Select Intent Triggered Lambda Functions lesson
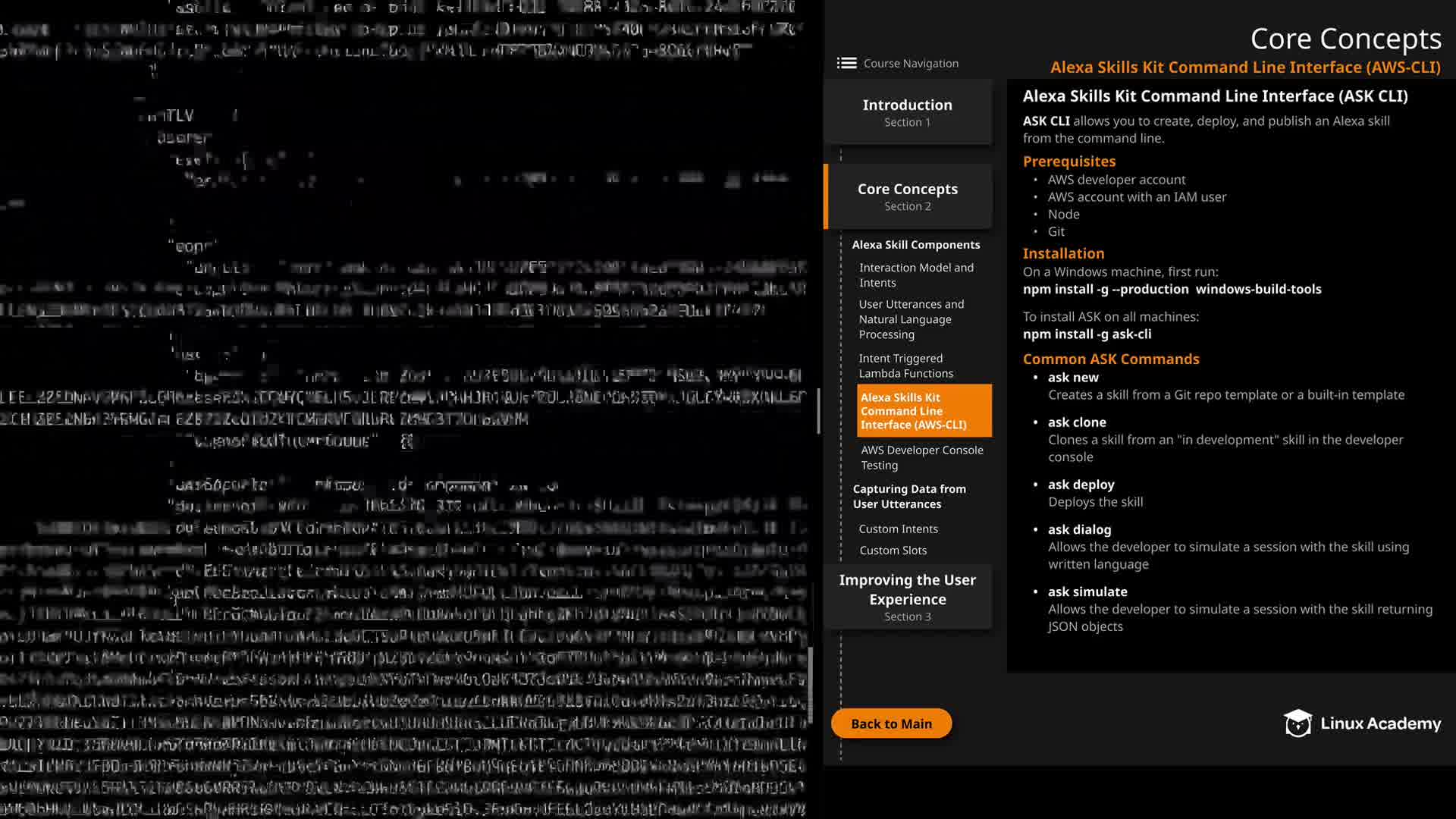1456x819 pixels. tap(905, 366)
